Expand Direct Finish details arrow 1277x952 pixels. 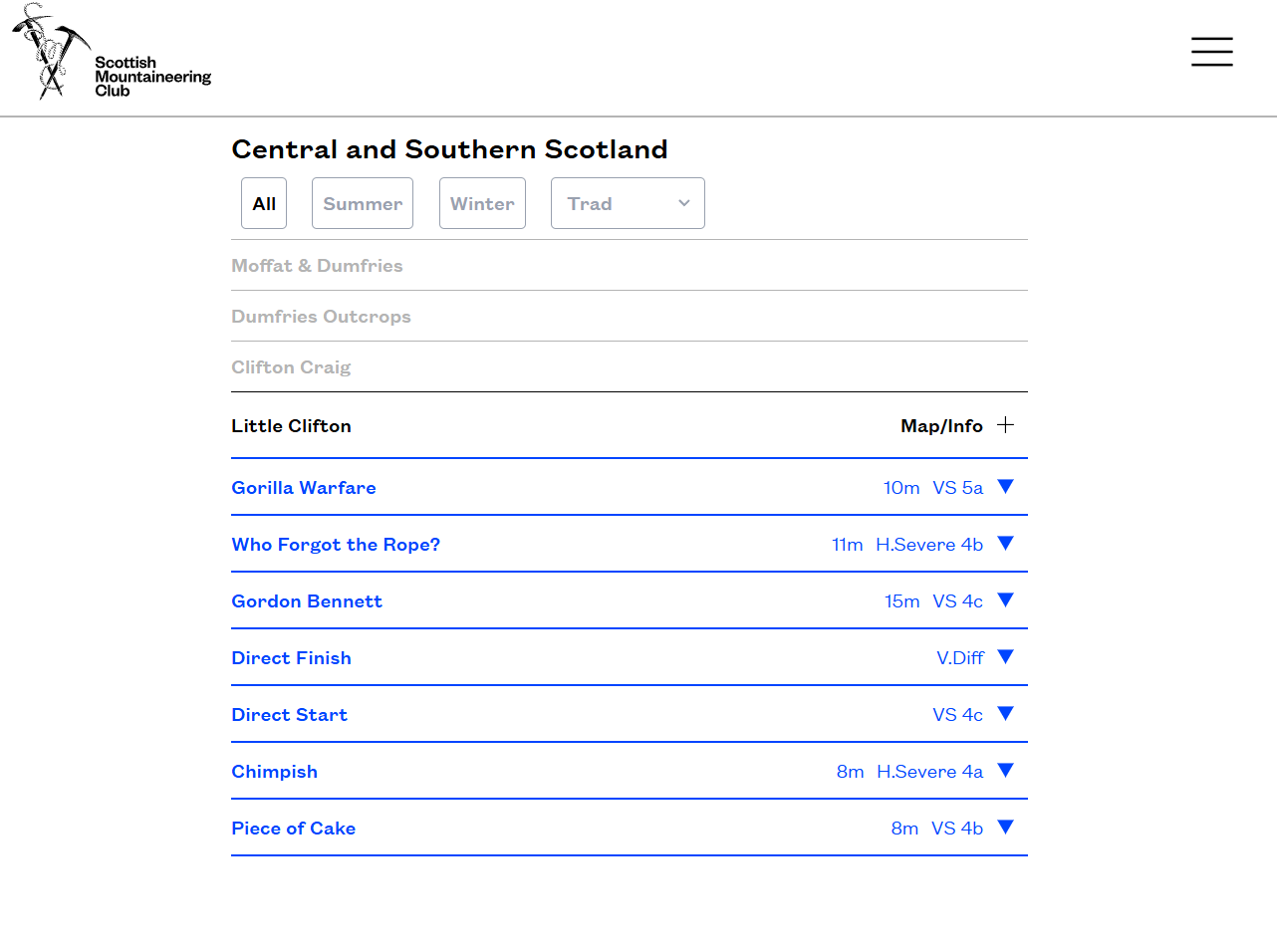pyautogui.click(x=1005, y=657)
